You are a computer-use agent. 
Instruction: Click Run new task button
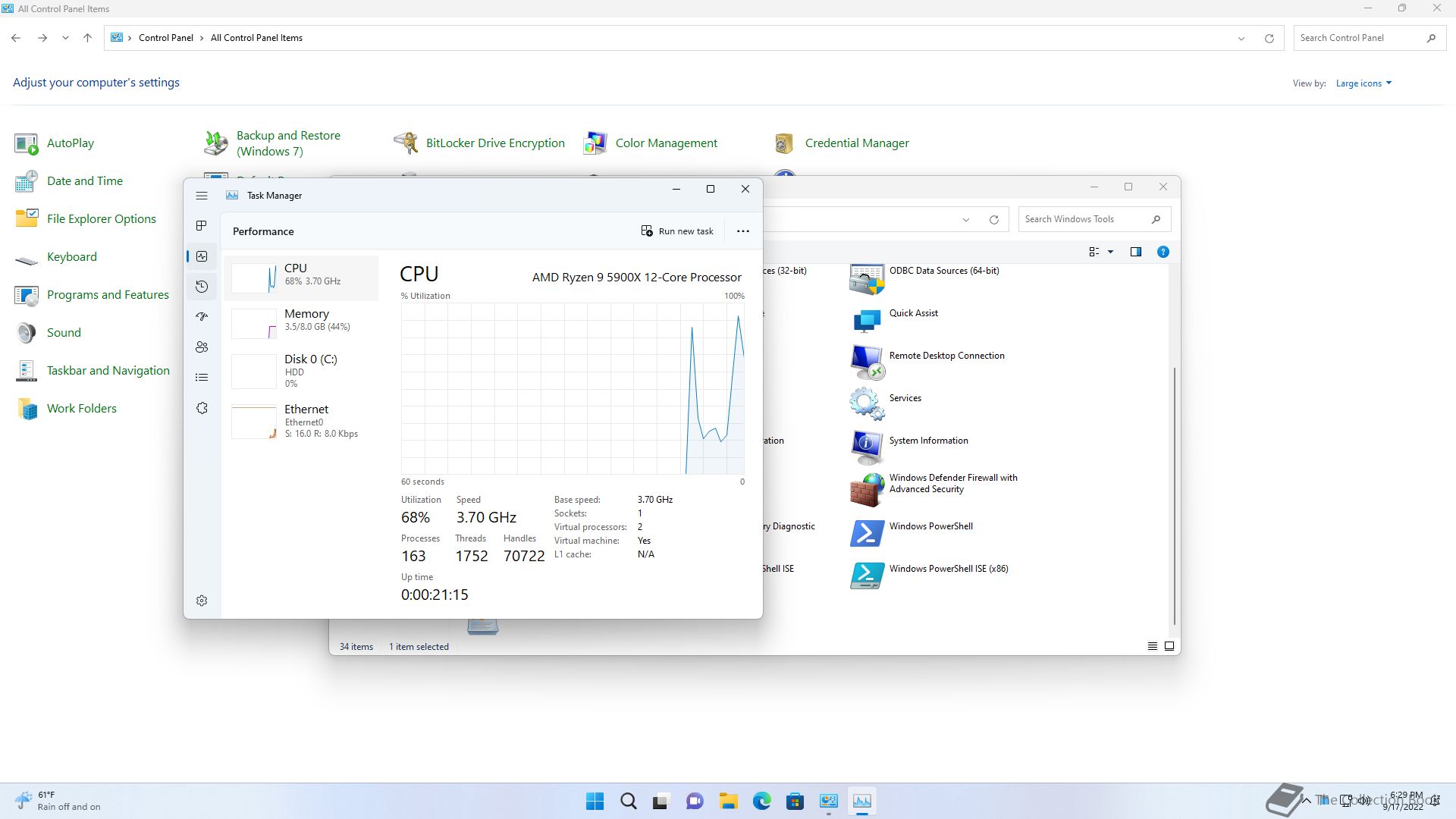[x=677, y=231]
